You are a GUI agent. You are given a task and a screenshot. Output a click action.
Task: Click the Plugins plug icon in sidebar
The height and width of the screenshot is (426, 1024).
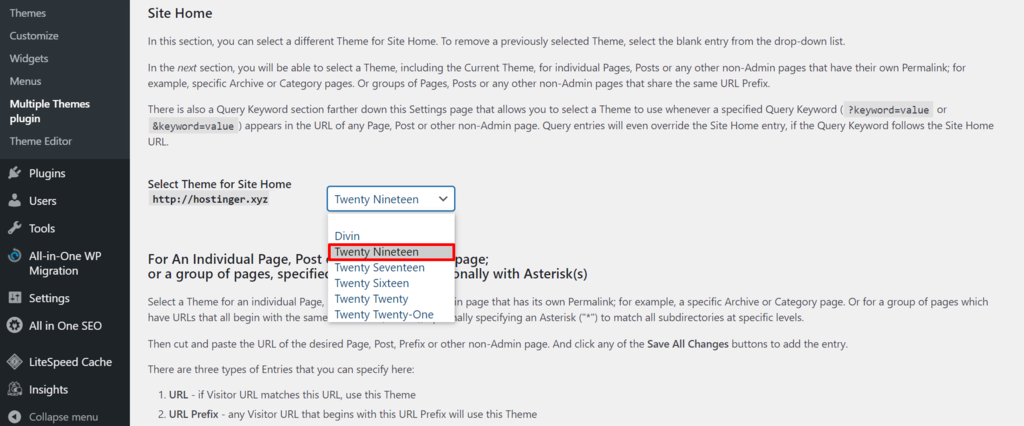click(14, 173)
